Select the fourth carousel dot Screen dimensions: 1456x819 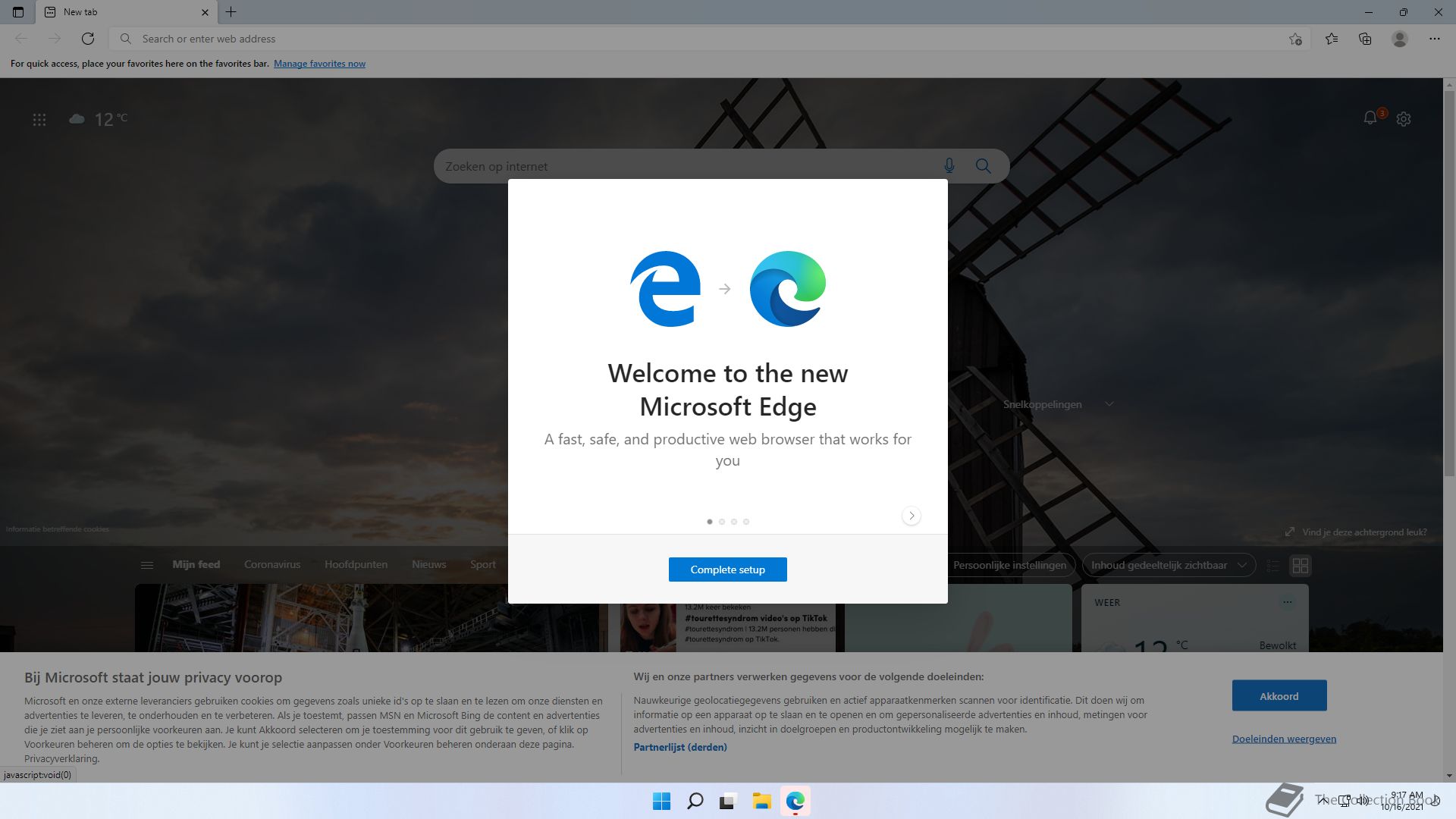[x=746, y=522]
